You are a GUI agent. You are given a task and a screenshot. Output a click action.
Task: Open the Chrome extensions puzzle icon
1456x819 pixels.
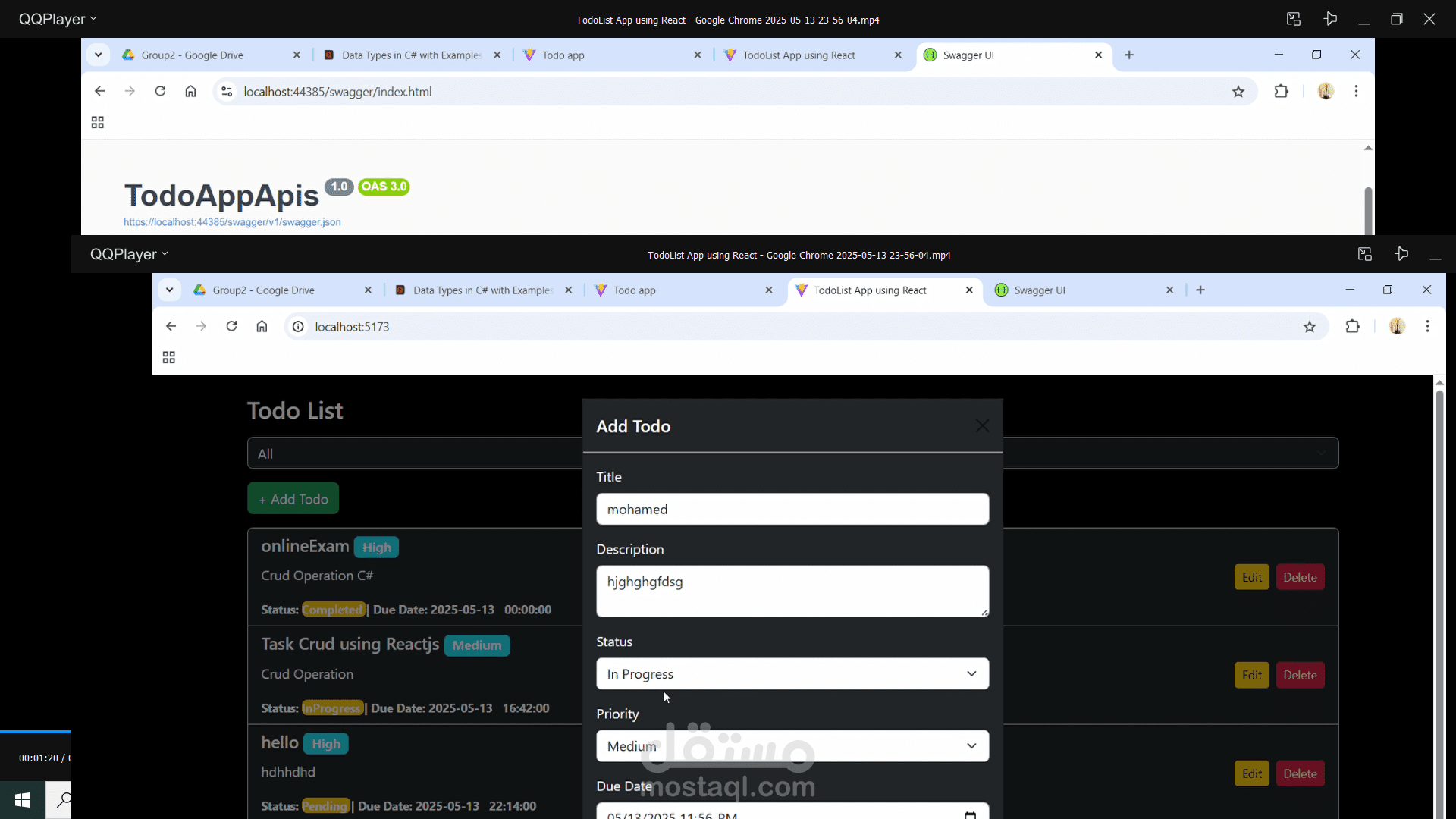click(x=1353, y=326)
